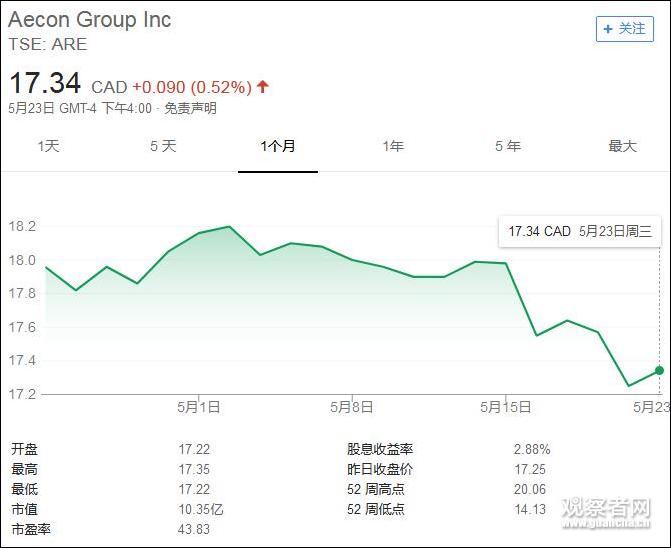Click the 17.34 CAD chart tooltip
The width and height of the screenshot is (671, 548).
[579, 231]
